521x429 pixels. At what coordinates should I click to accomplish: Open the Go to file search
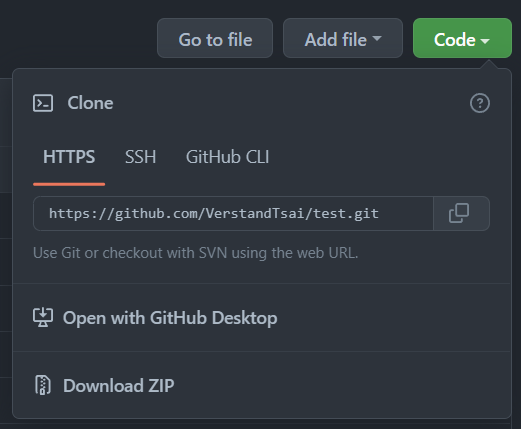(x=215, y=38)
